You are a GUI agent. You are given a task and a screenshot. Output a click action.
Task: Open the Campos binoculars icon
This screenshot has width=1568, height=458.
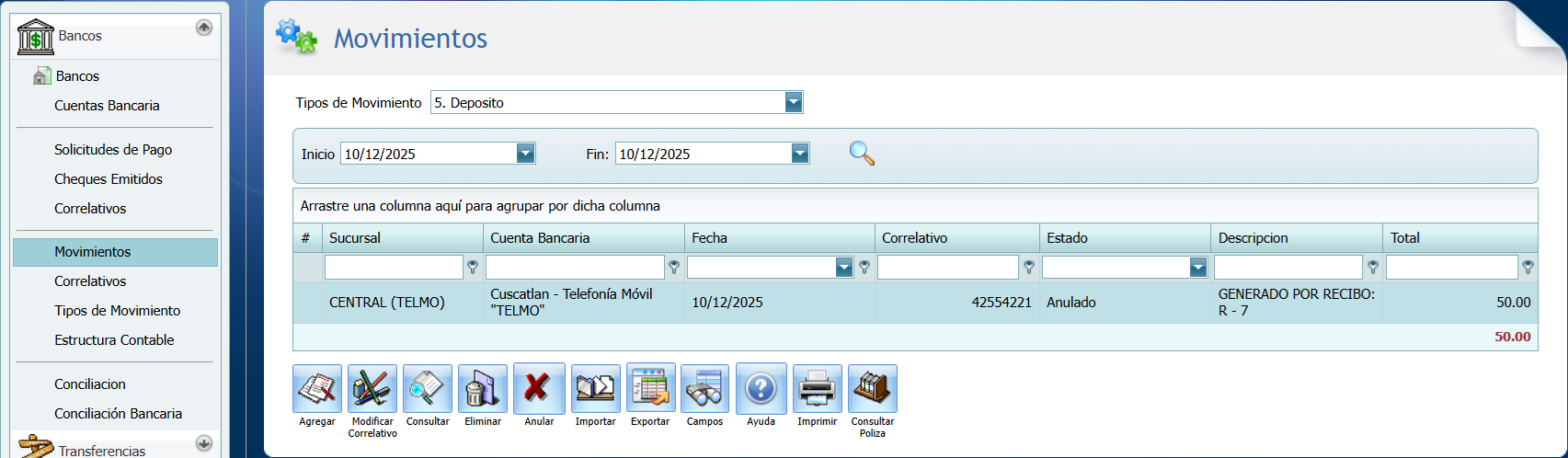704,389
